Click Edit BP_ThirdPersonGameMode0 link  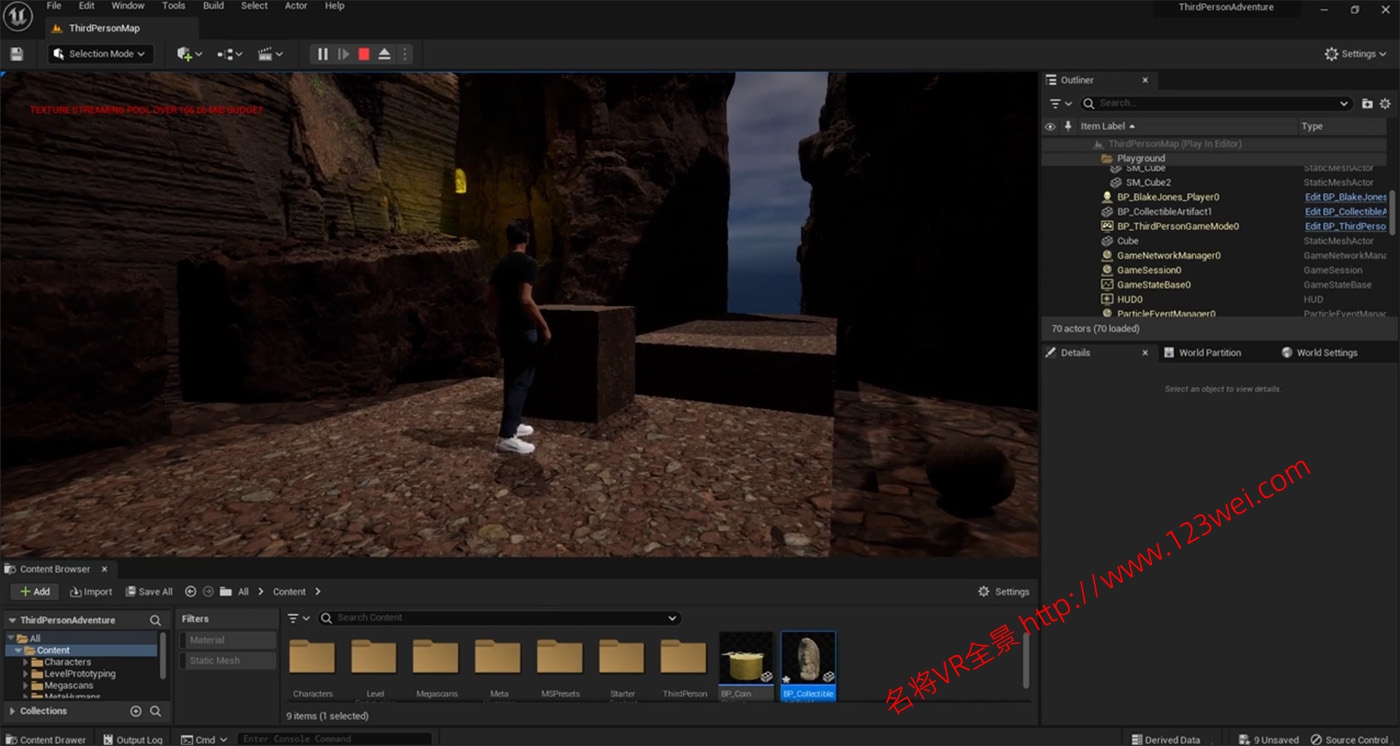pyautogui.click(x=1345, y=226)
